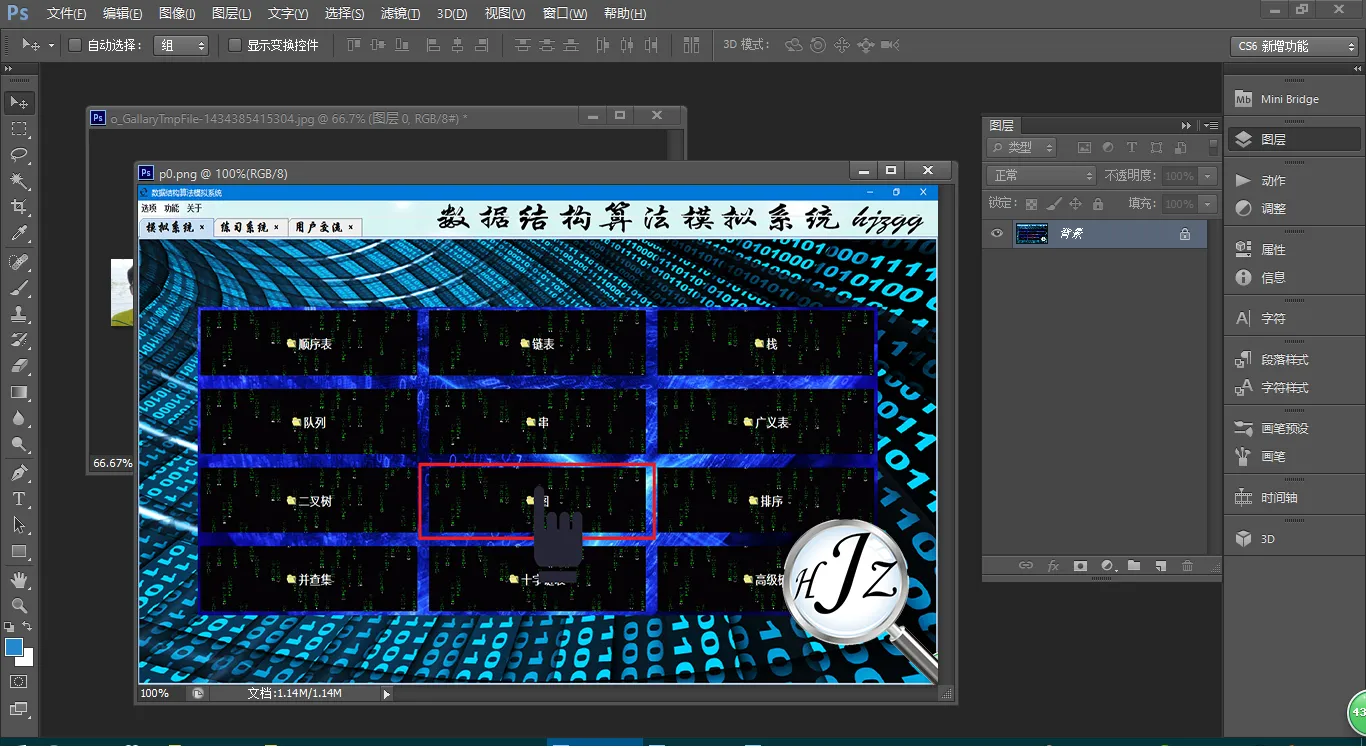Open the 图像(I) menu
Image resolution: width=1366 pixels, height=748 pixels.
point(178,14)
